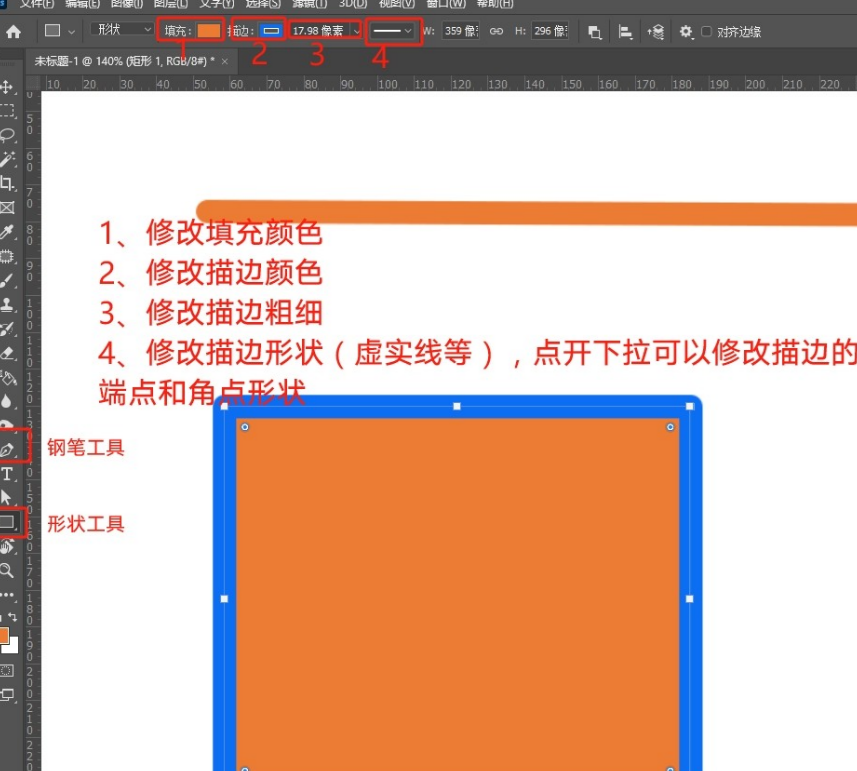
Task: Toggle the width-height link icon
Action: click(x=496, y=32)
